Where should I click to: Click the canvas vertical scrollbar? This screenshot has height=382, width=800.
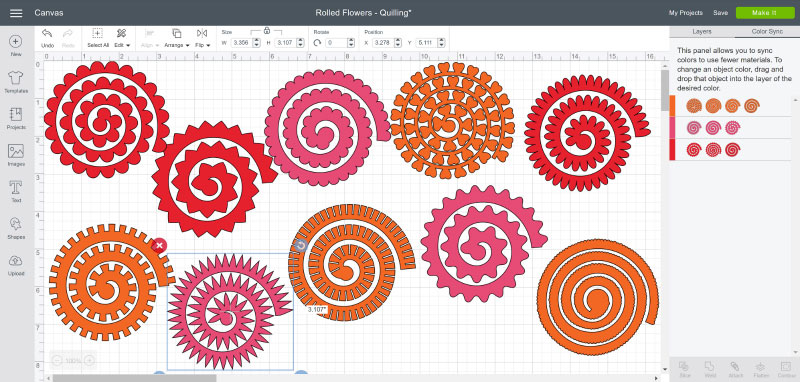coord(664,90)
